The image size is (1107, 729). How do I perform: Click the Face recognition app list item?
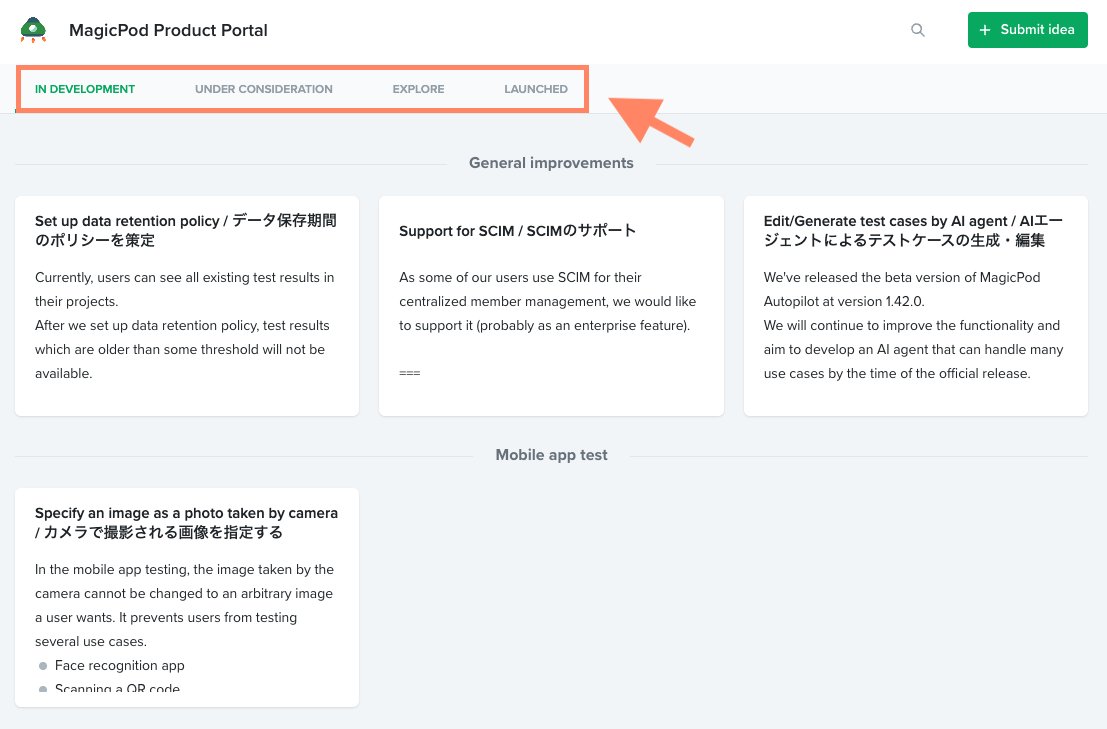[x=120, y=665]
